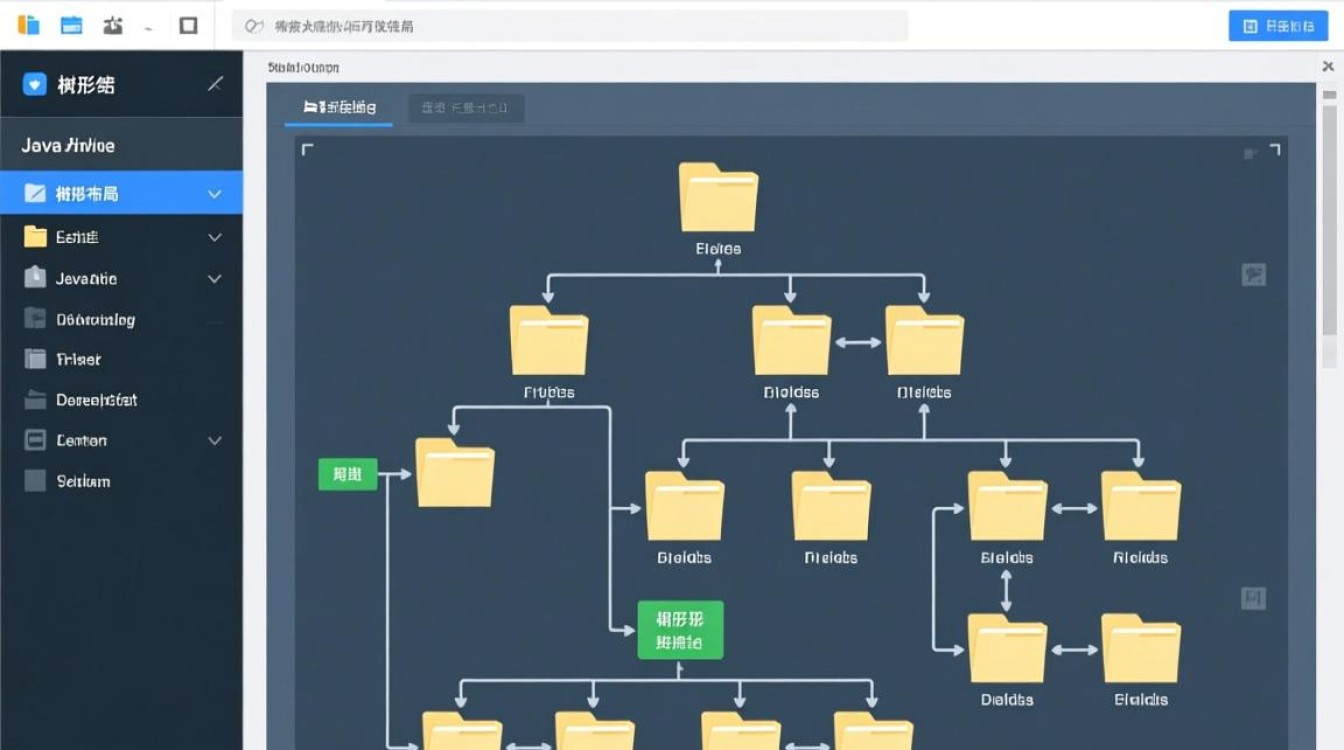Click the snapshot icon inside the canvas top-right corner

pyautogui.click(x=1249, y=152)
